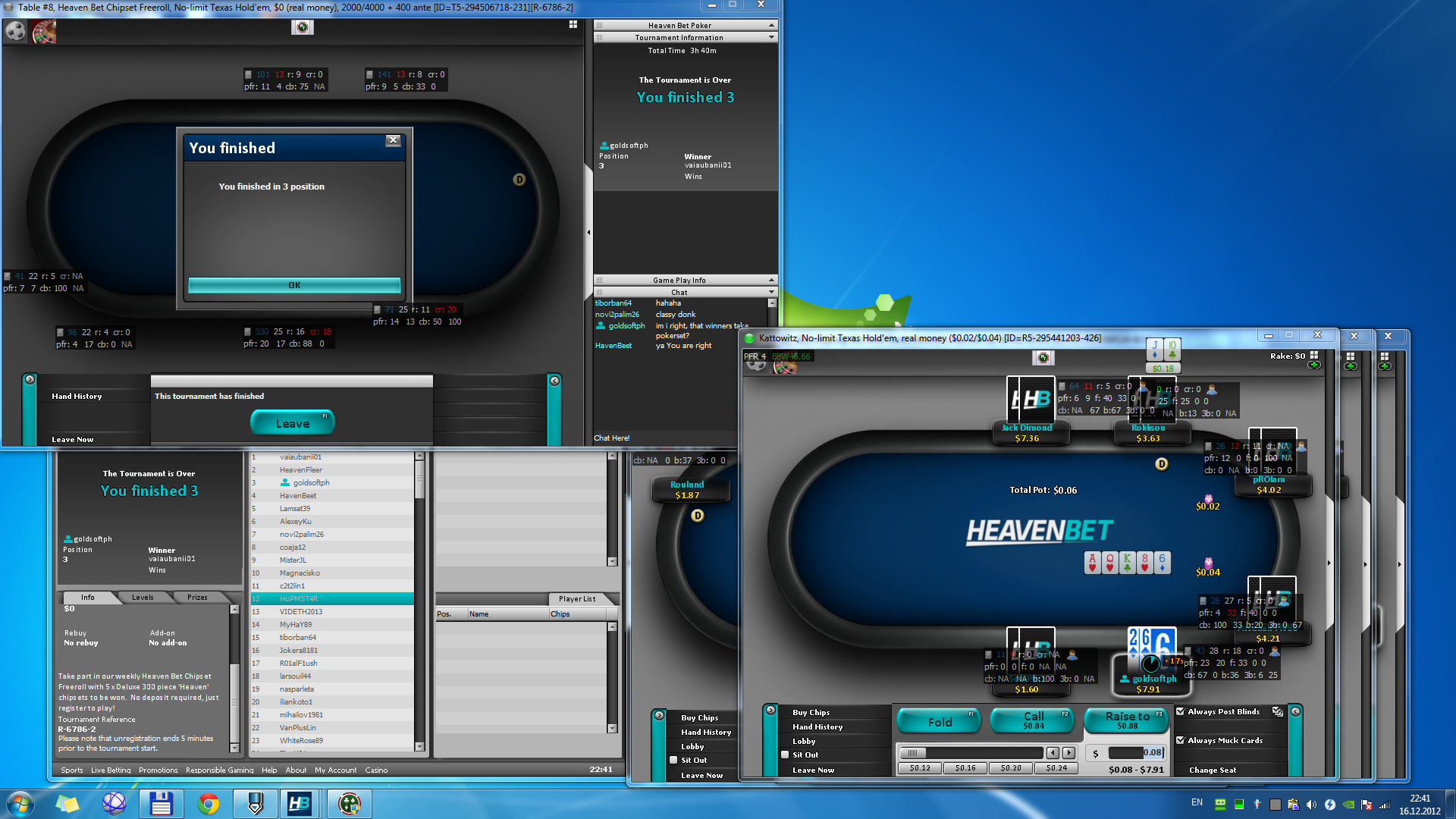Screen dimensions: 1456x819
Task: Click the Call $0.04 button
Action: 1033,720
